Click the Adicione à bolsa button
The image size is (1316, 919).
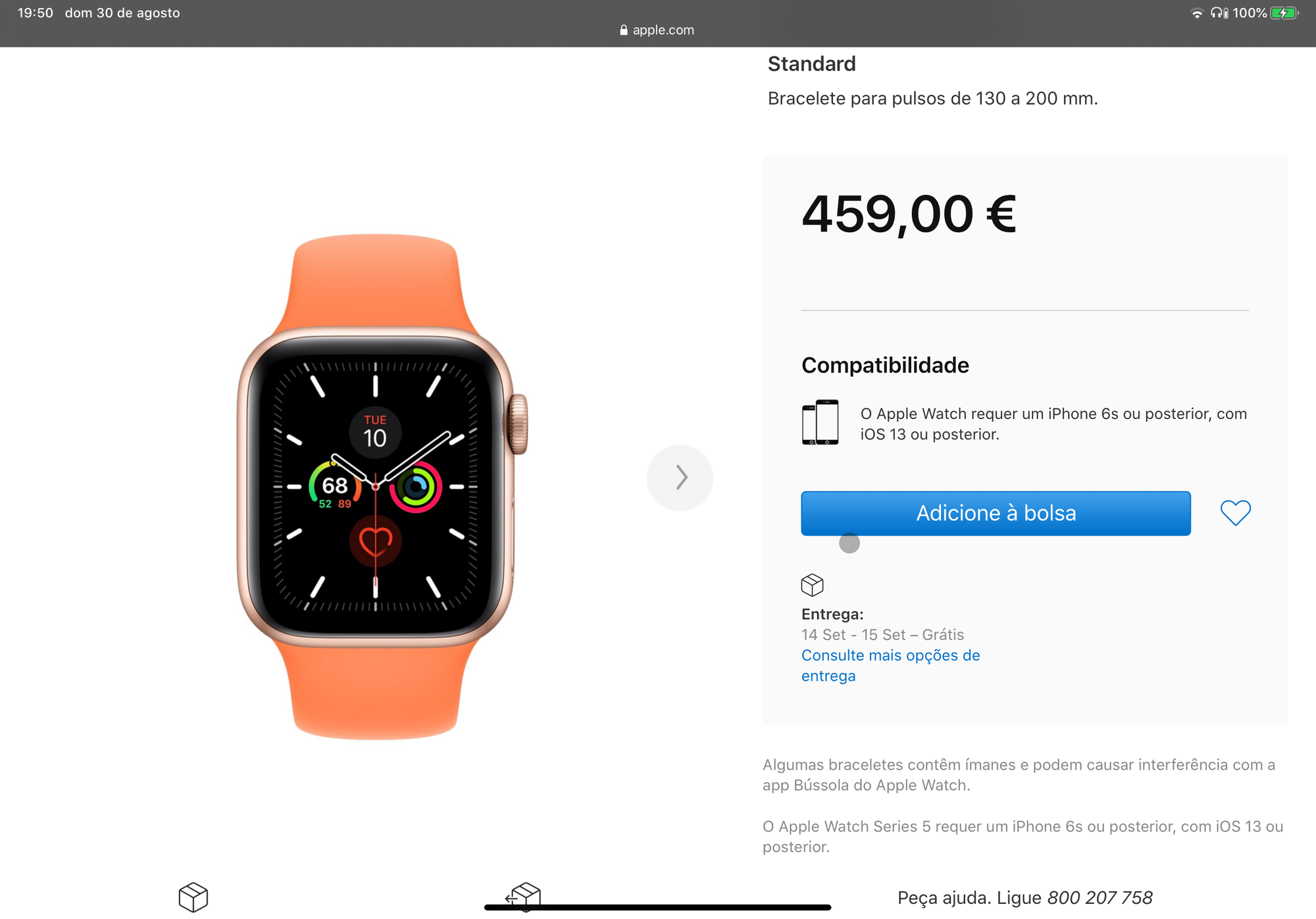996,513
